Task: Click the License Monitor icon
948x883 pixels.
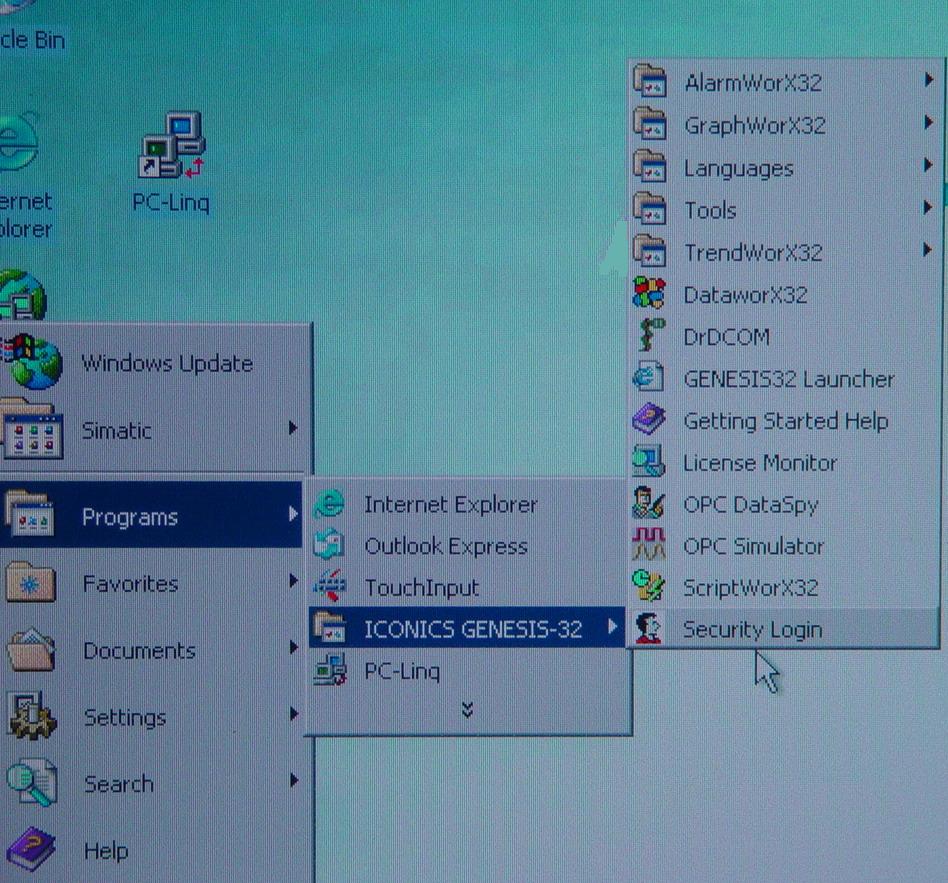Action: 649,461
